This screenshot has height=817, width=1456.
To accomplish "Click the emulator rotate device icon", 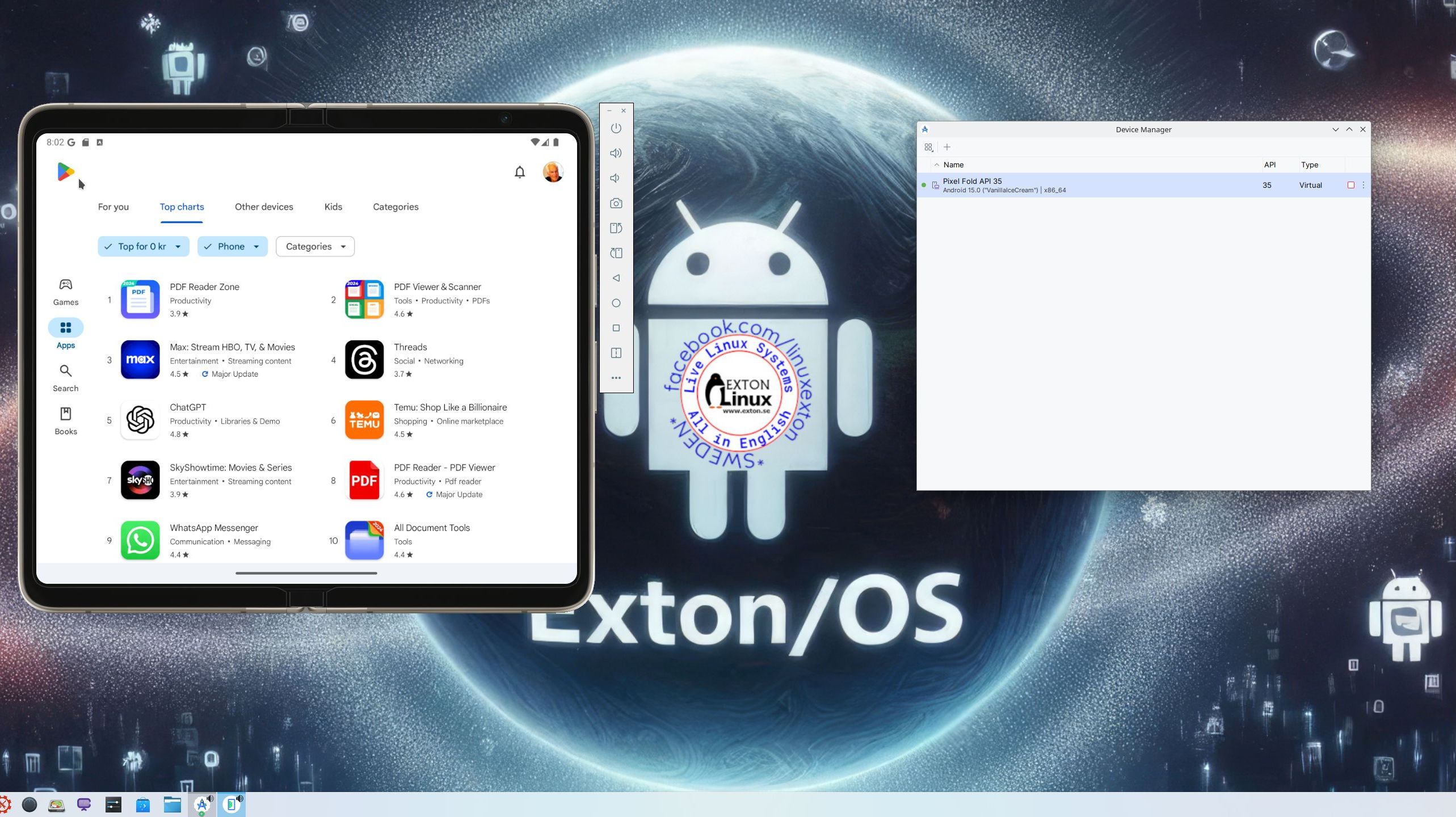I will click(x=616, y=253).
